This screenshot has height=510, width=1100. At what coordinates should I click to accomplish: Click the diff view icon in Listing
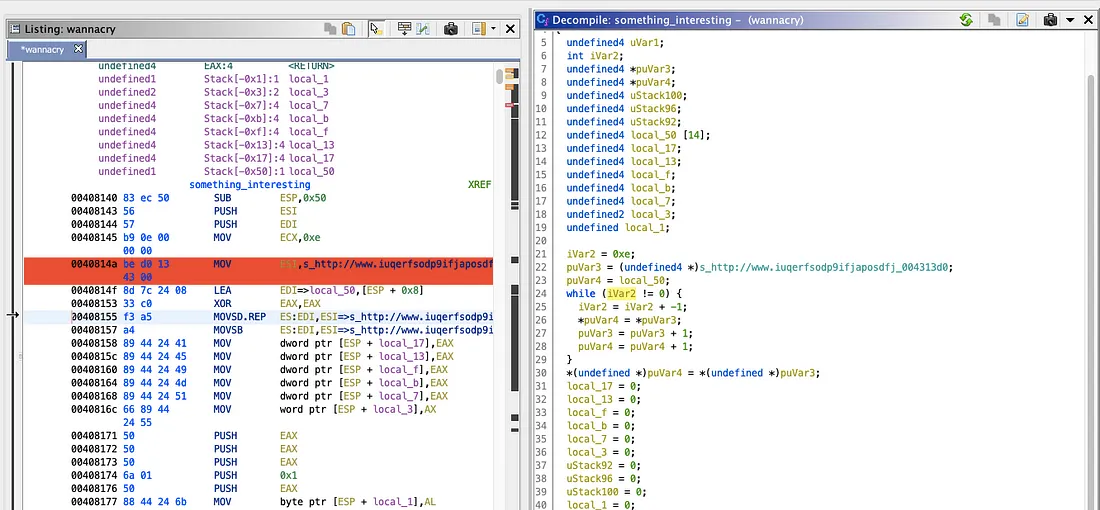pyautogui.click(x=423, y=29)
